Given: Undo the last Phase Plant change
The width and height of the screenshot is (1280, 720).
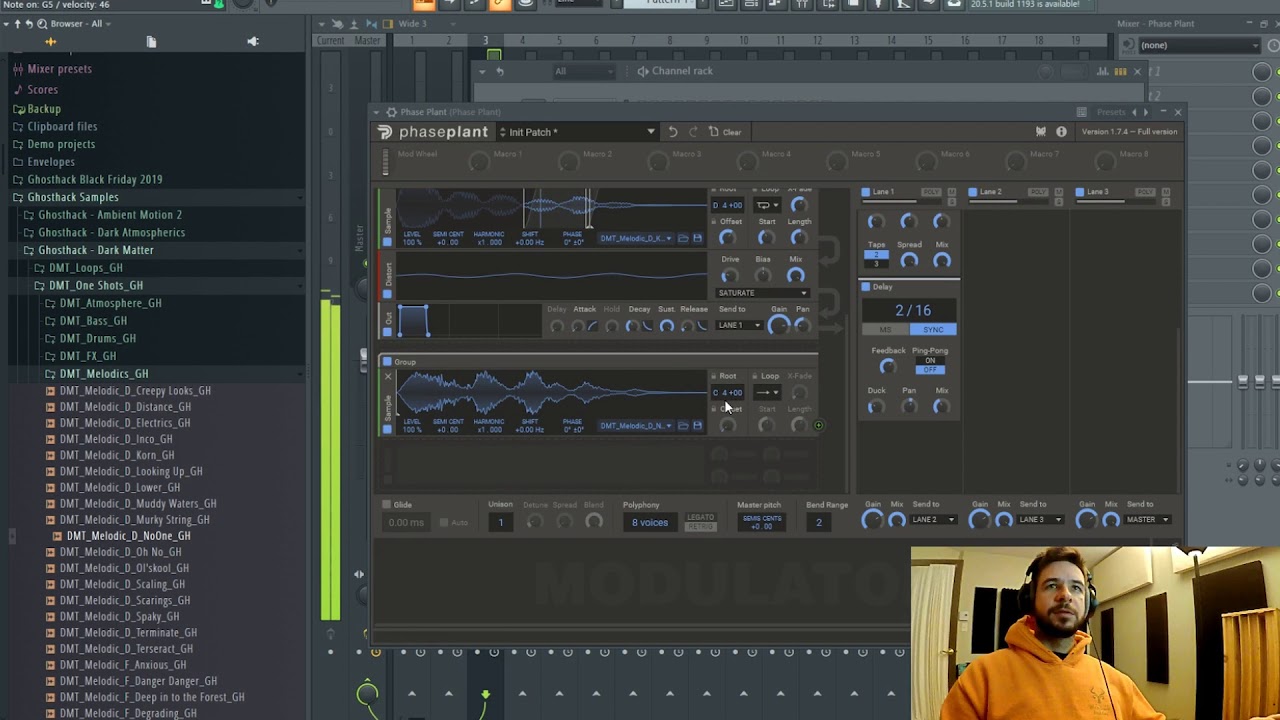Looking at the screenshot, I should click(x=673, y=132).
